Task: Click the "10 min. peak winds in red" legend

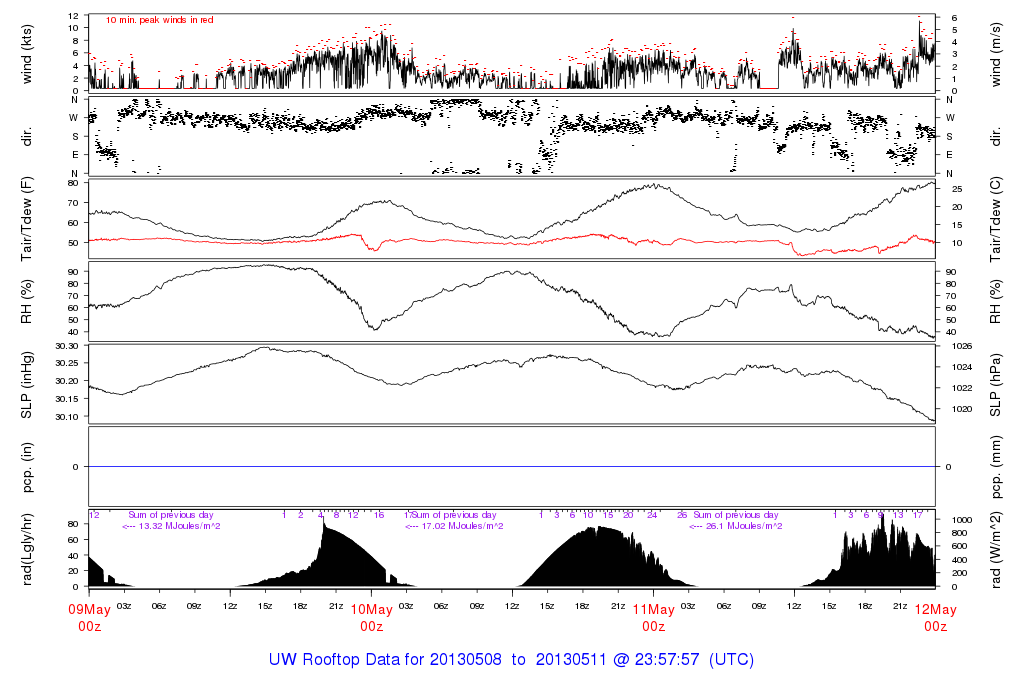Action: (159, 20)
